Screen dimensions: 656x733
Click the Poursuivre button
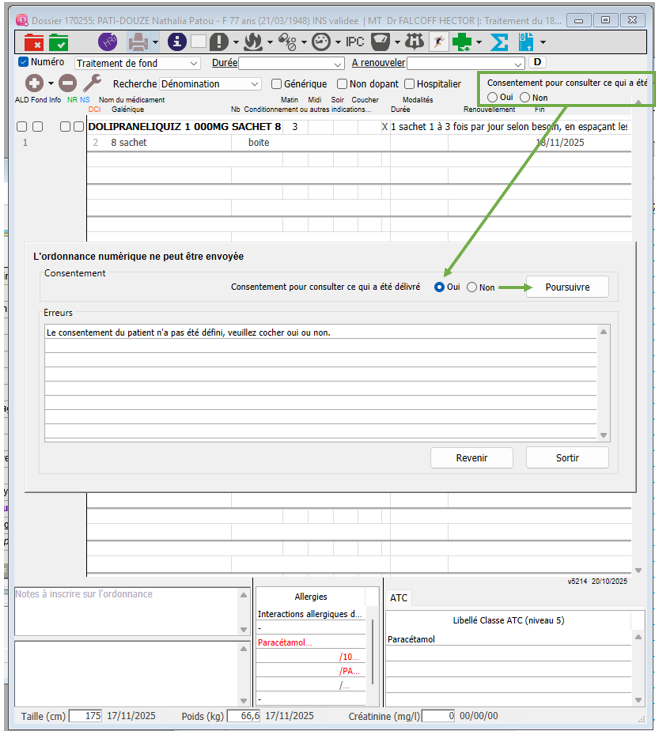click(567, 287)
